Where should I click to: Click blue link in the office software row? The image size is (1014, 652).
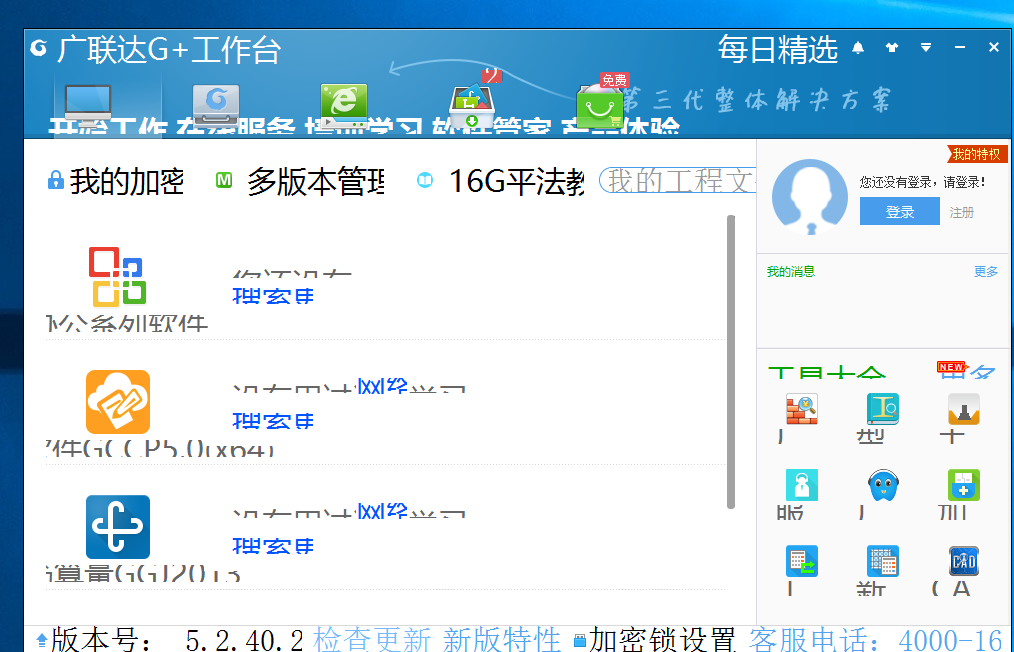point(273,296)
